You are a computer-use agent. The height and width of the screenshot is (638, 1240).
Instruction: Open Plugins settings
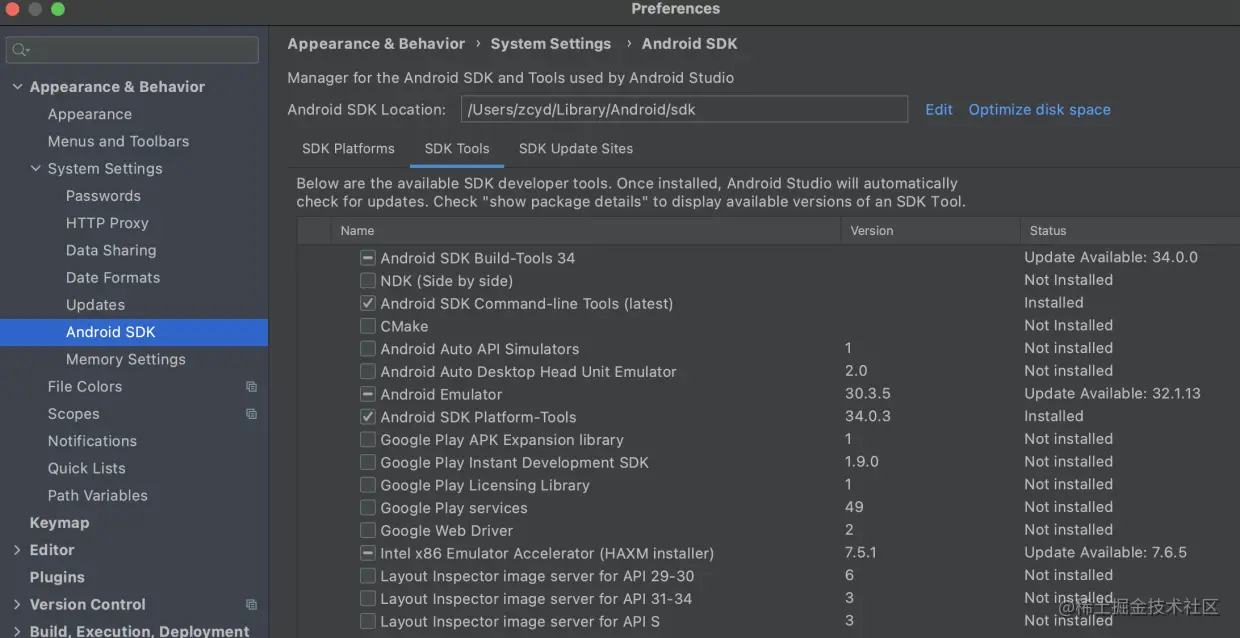(57, 578)
